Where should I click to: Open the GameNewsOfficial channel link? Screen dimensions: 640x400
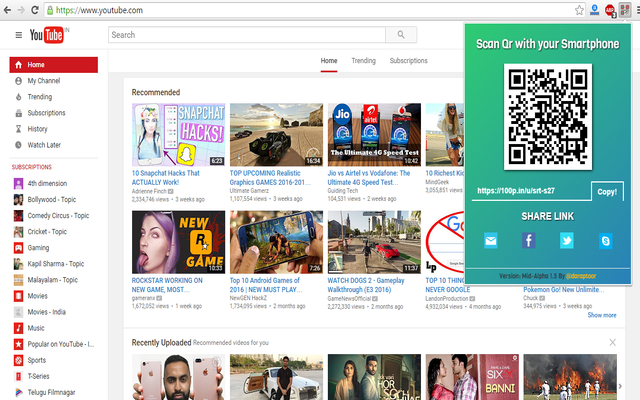pos(349,298)
